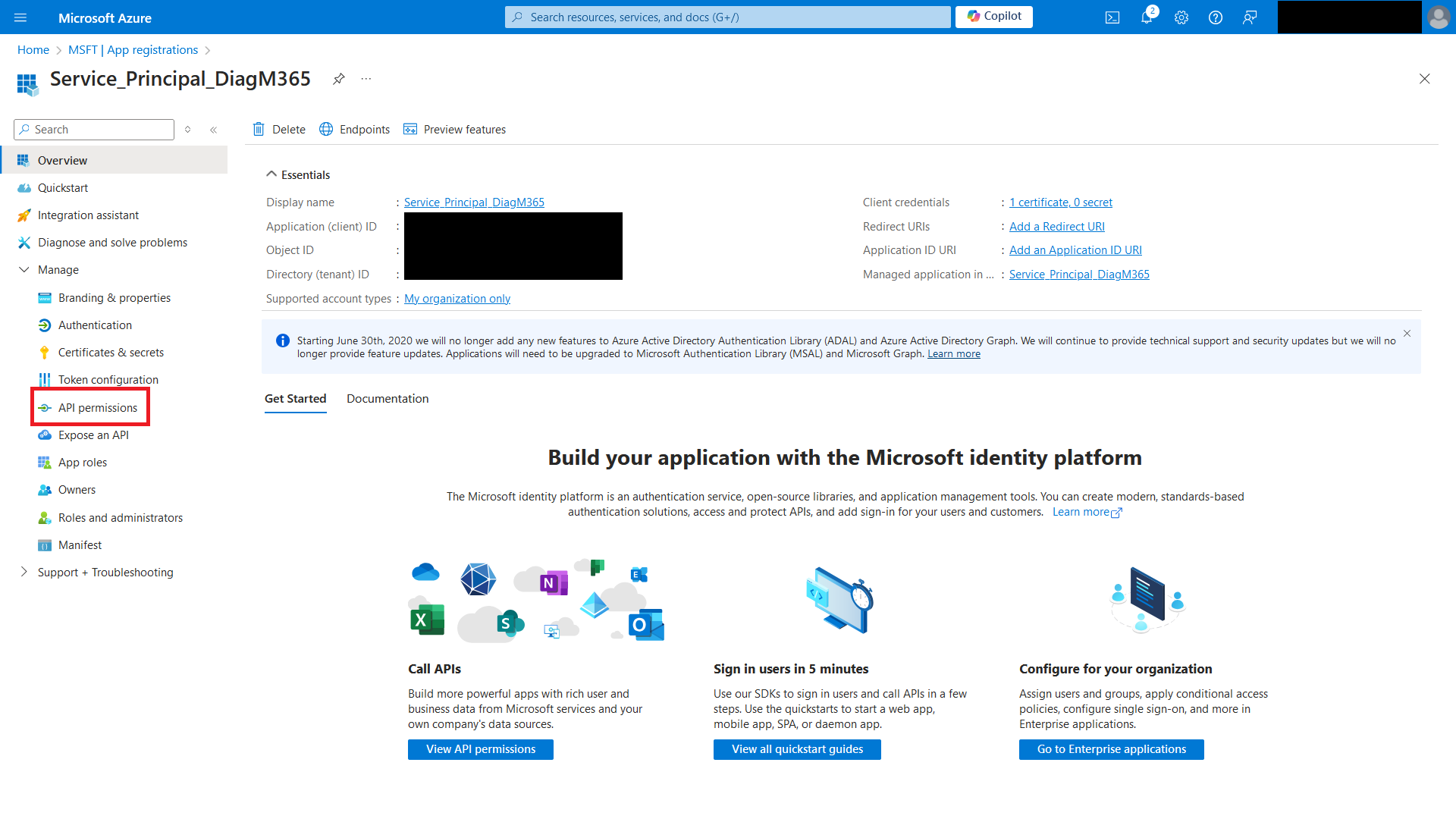This screenshot has height=819, width=1456.
Task: Click the Delete trash icon
Action: [259, 130]
